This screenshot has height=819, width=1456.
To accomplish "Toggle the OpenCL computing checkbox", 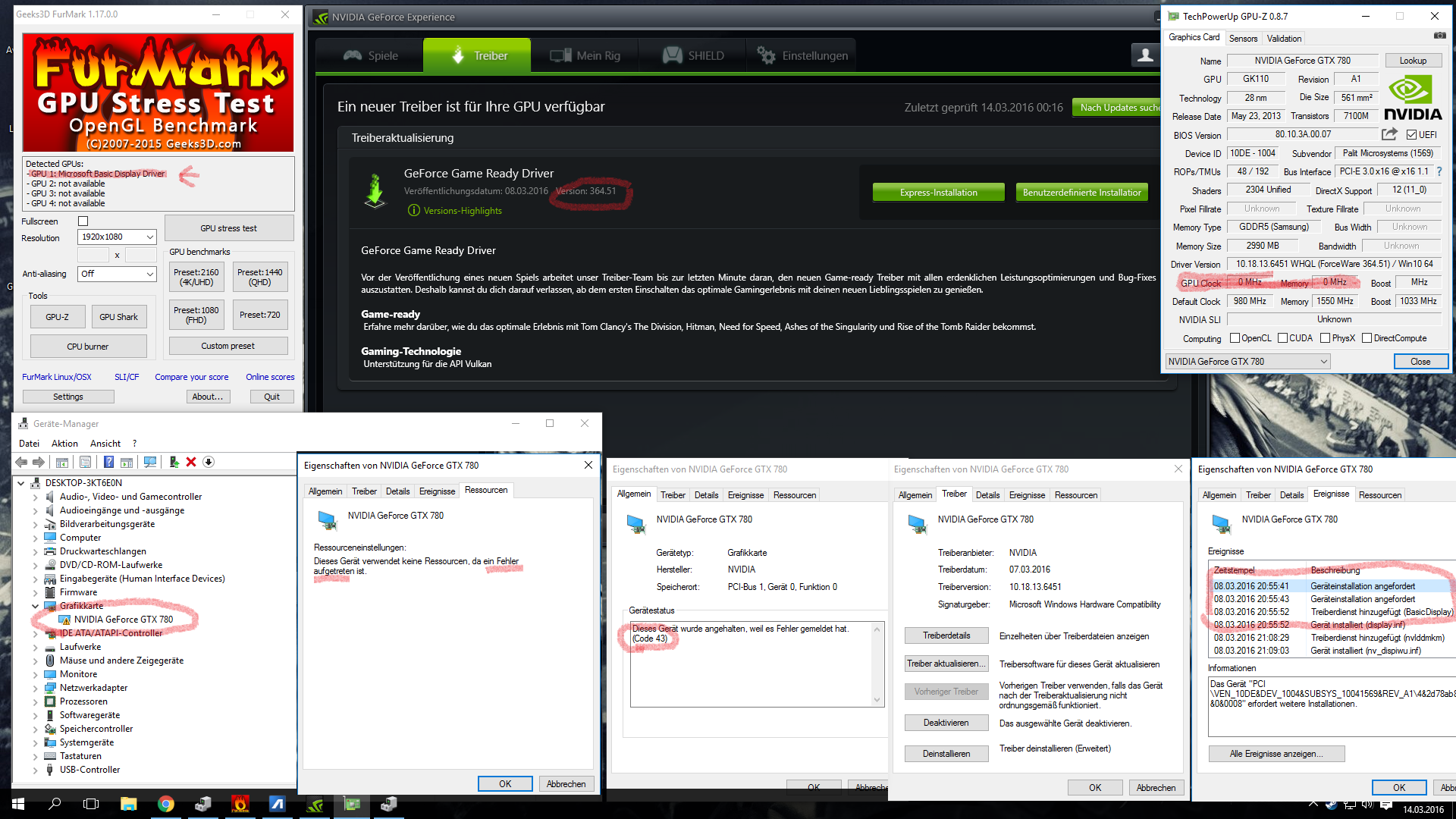I will [1235, 338].
